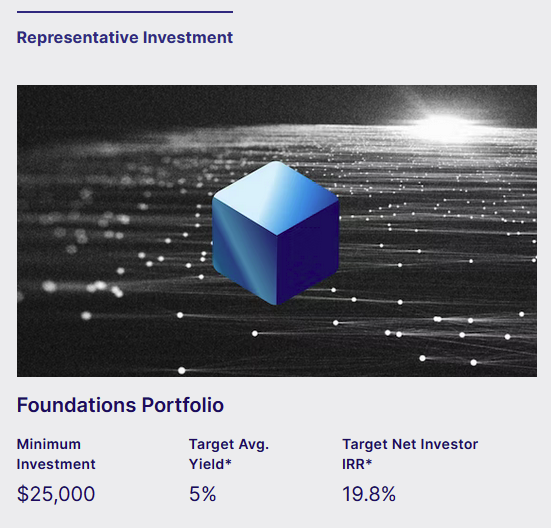Click the Target Avg. Yield label
This screenshot has width=551, height=528.
click(x=229, y=454)
